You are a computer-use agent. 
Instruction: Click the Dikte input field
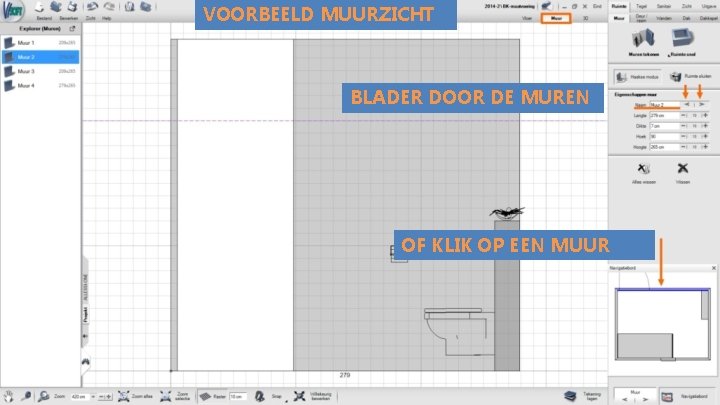click(664, 126)
